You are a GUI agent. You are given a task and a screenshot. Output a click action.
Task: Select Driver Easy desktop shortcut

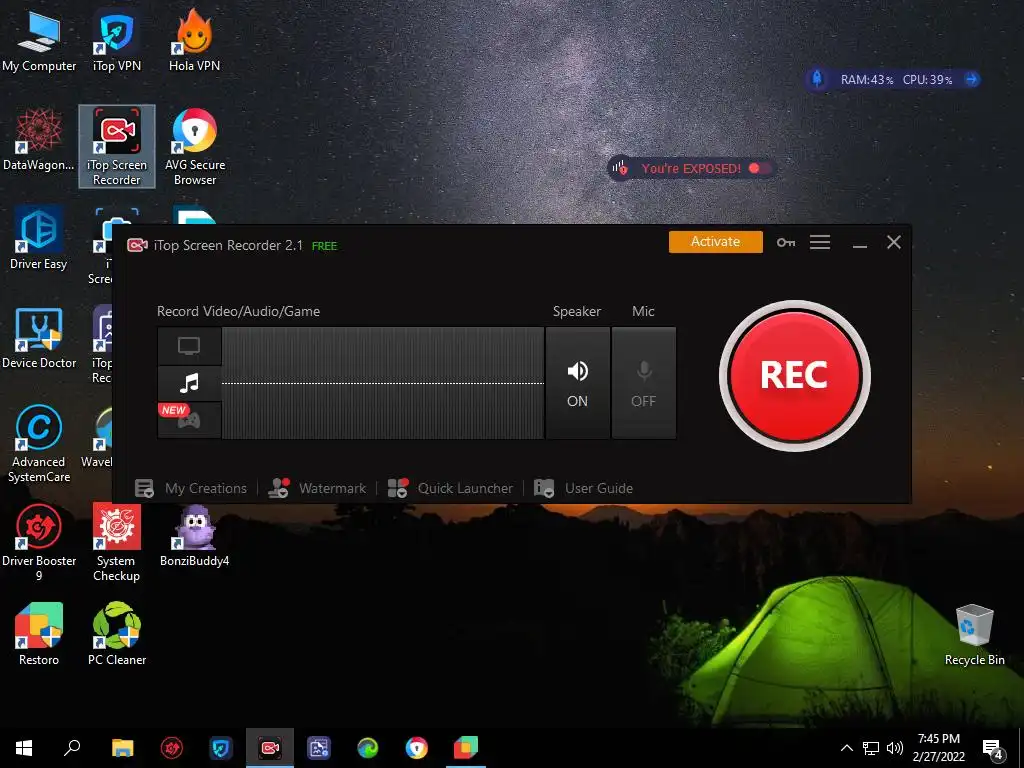[x=39, y=239]
